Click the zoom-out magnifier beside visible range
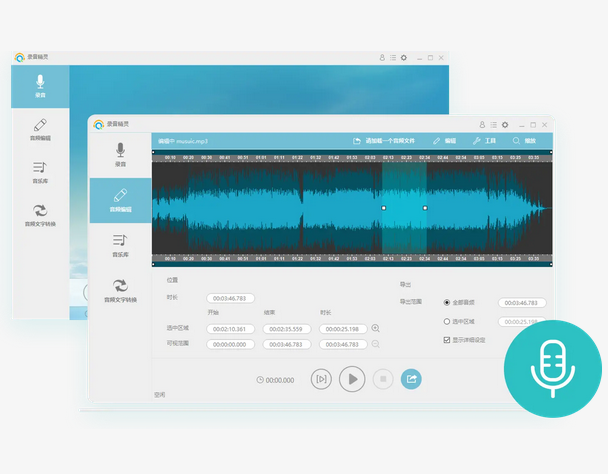608x474 pixels. [375, 344]
